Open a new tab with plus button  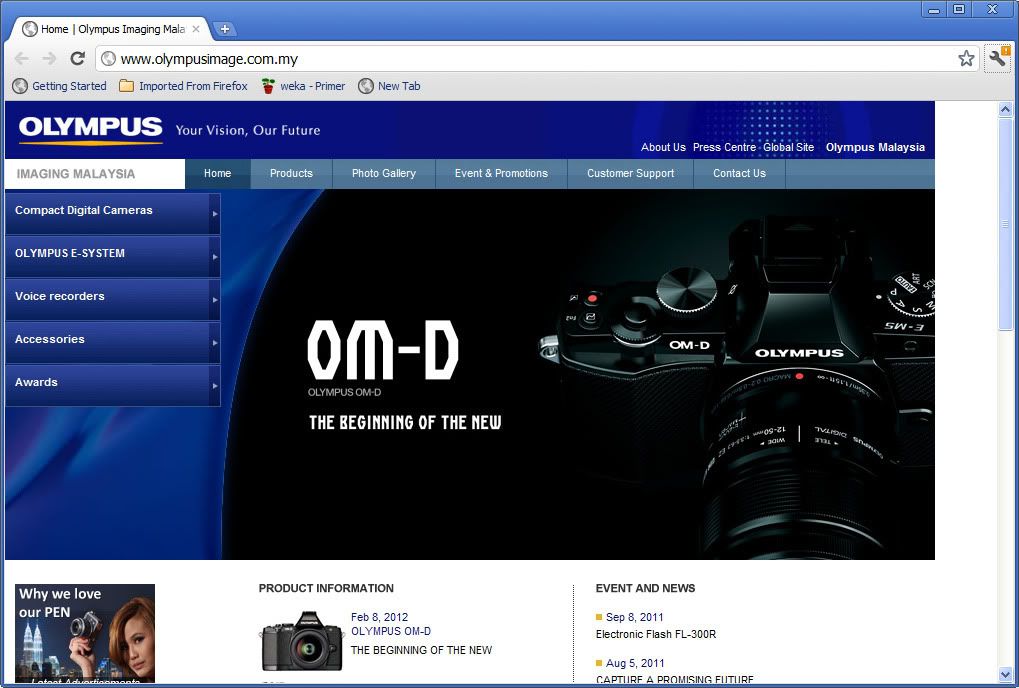coord(224,29)
